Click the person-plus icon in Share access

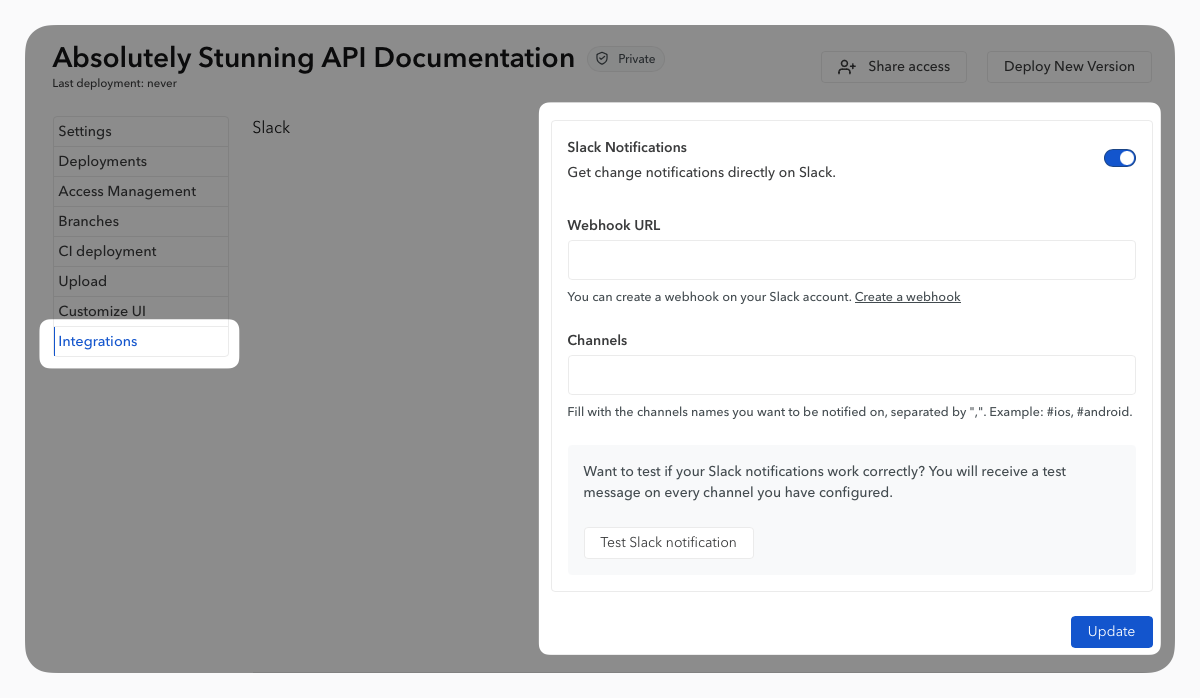point(847,67)
